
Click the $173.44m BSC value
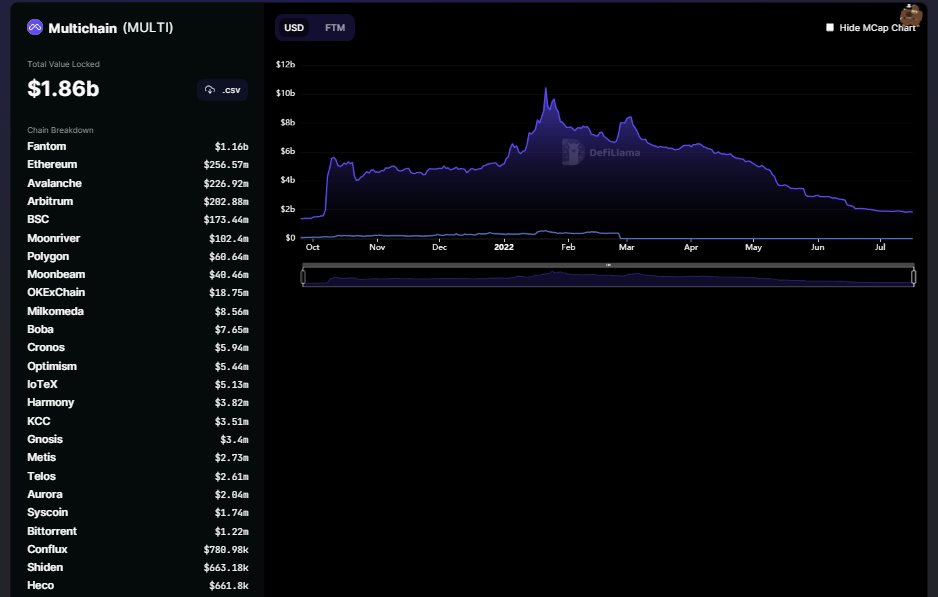tap(226, 220)
